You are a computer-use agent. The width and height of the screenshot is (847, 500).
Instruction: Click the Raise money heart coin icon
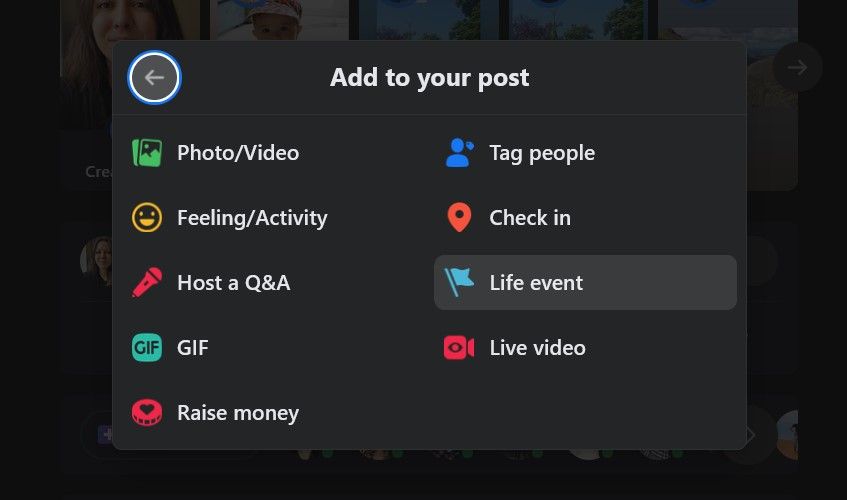point(147,413)
